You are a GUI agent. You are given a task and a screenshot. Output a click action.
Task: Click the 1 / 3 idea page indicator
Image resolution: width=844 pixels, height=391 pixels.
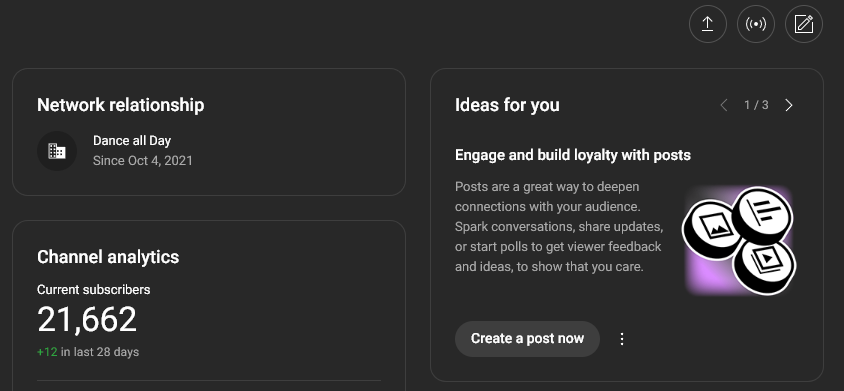coord(756,105)
